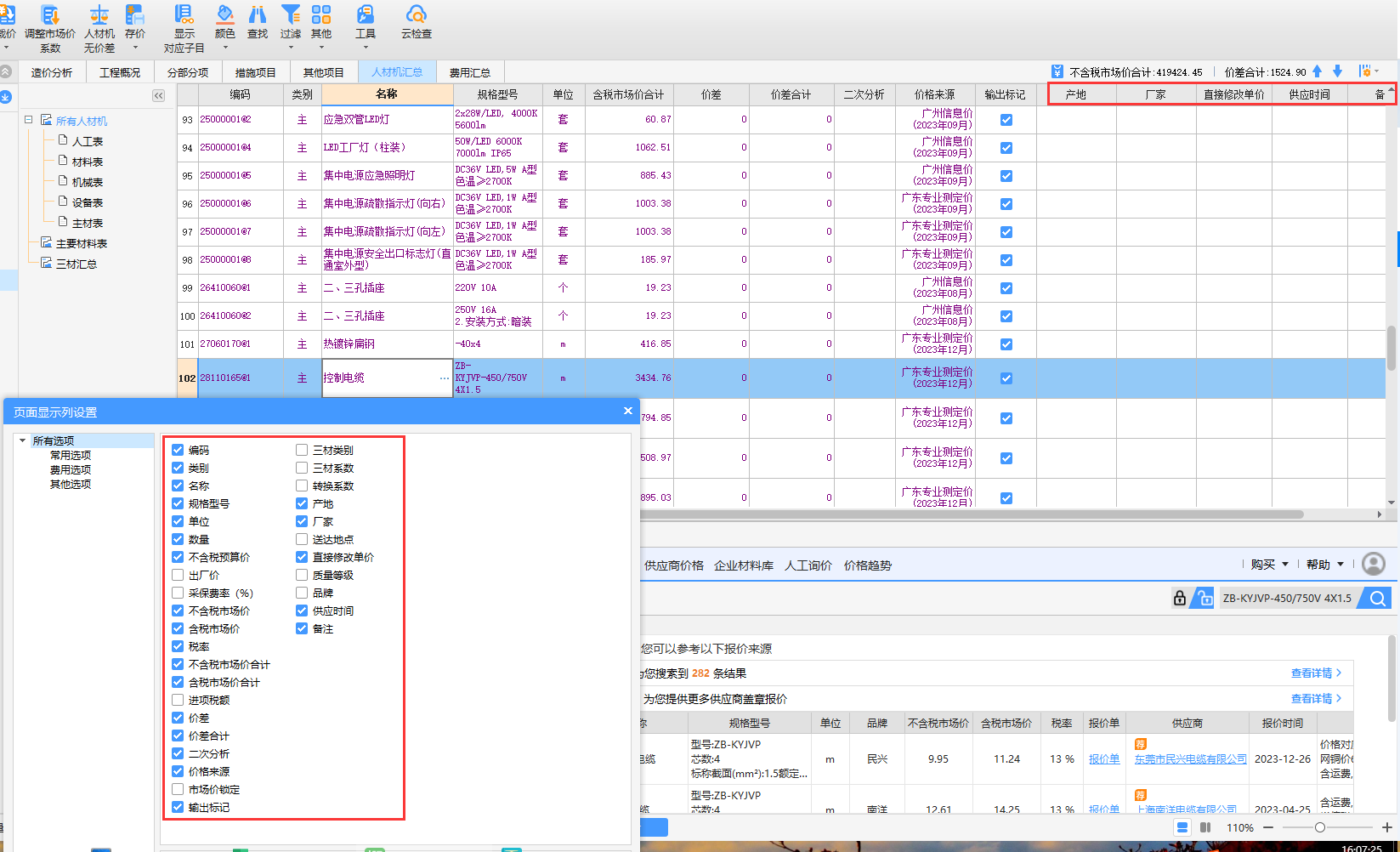Open the 其他 dropdown arrow
The width and height of the screenshot is (1400, 852).
point(321,48)
